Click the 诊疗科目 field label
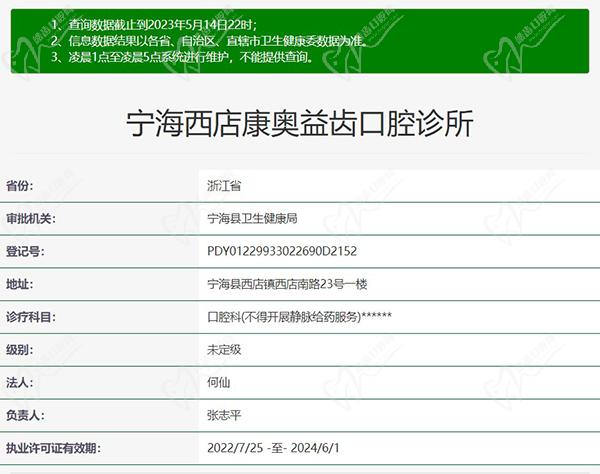 click(x=30, y=317)
